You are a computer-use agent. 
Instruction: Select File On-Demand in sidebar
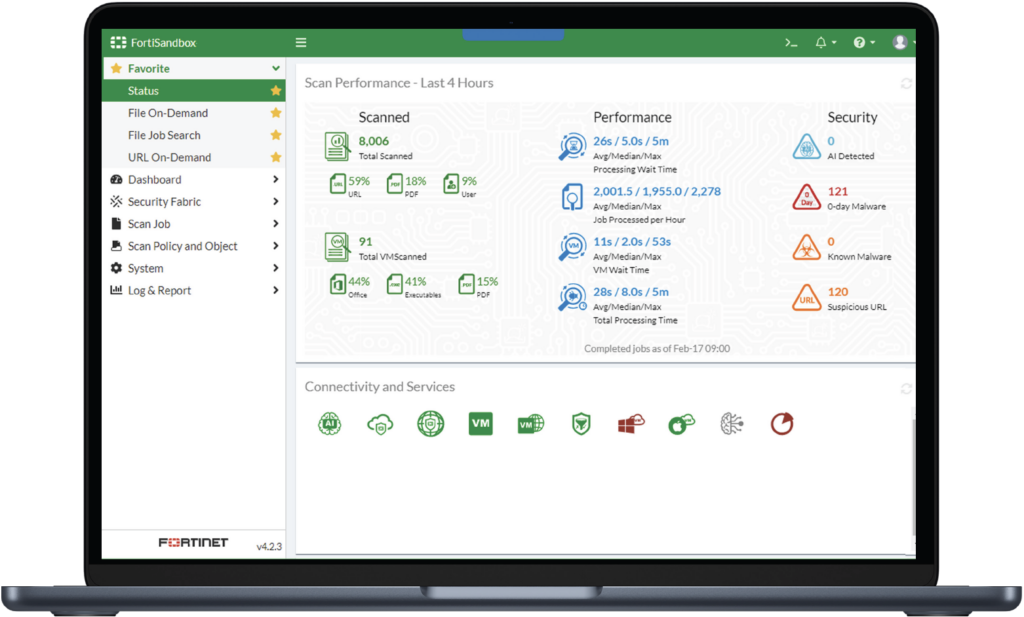point(168,113)
